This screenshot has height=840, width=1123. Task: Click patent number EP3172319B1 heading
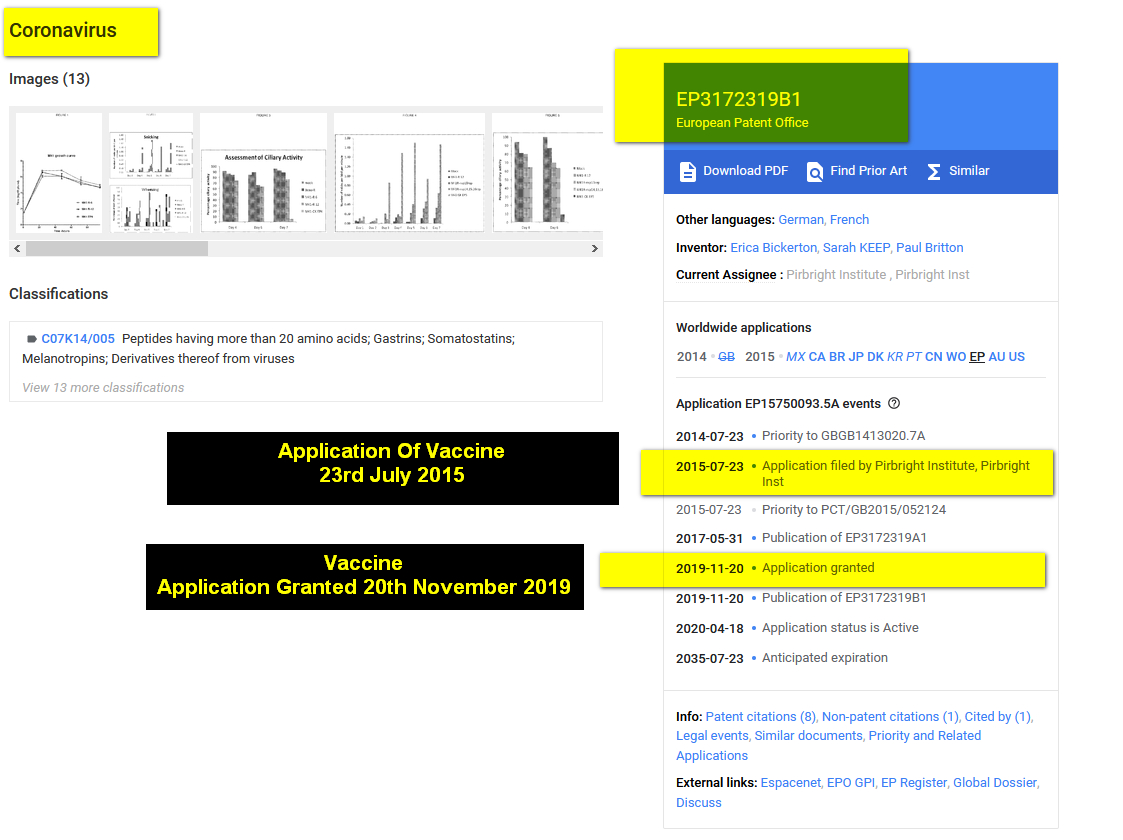(x=738, y=100)
